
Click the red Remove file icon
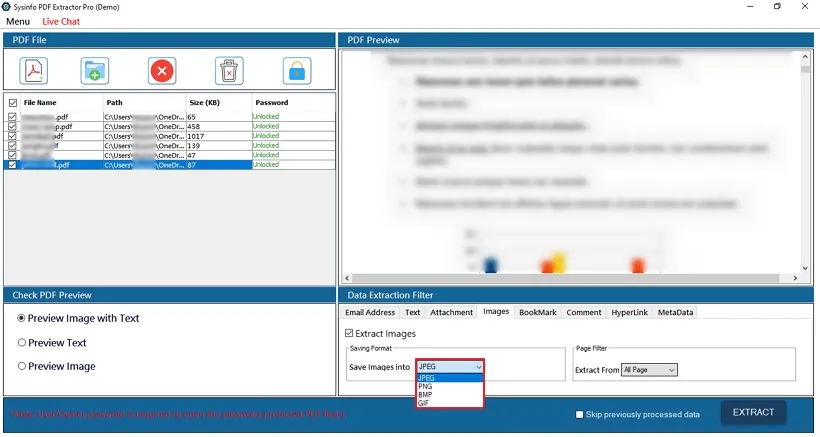coord(162,71)
